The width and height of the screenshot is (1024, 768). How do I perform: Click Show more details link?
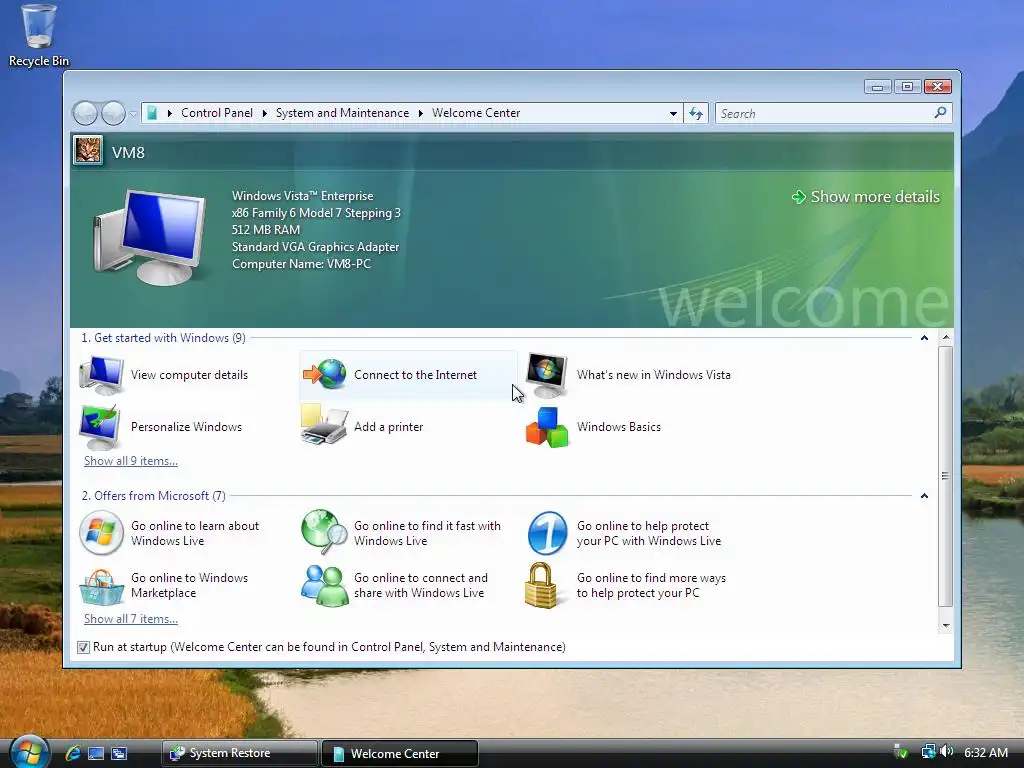865,197
